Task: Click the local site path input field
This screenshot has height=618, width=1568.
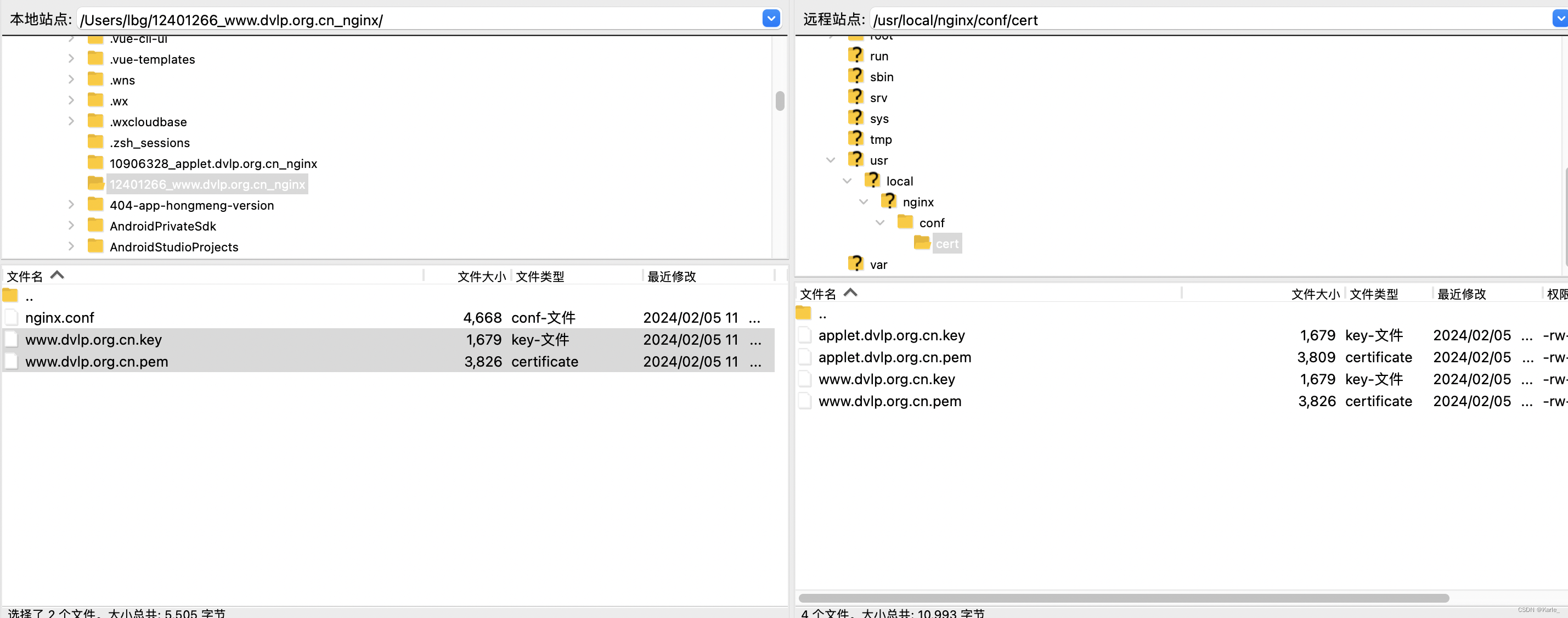Action: tap(420, 19)
